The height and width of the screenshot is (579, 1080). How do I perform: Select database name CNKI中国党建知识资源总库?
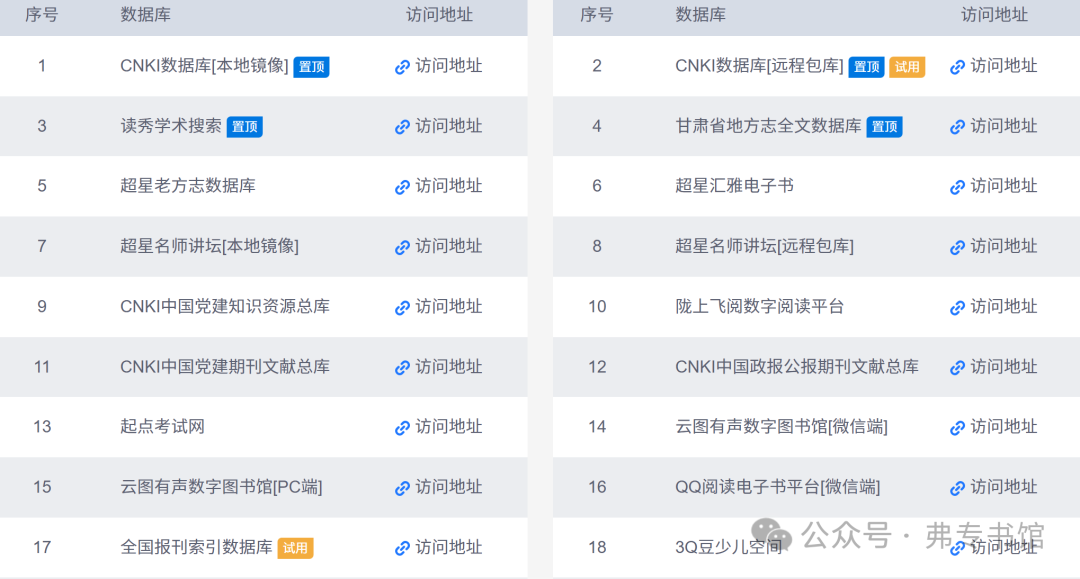click(x=225, y=306)
